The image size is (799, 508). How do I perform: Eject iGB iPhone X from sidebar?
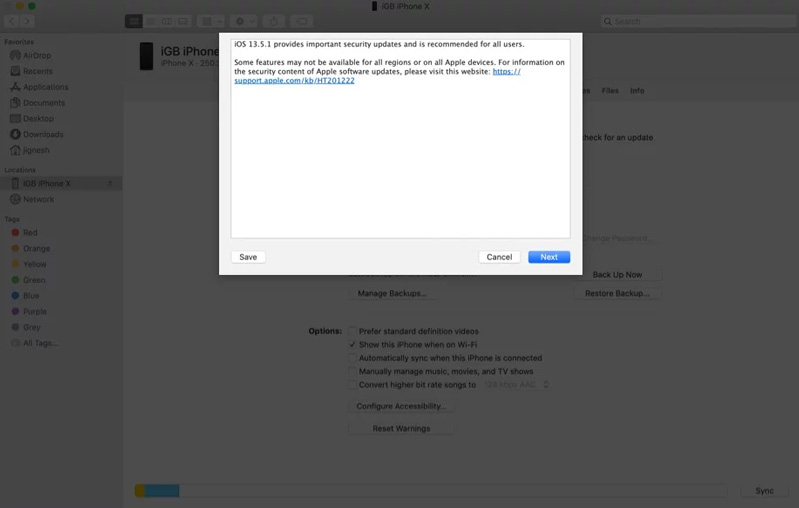[110, 183]
